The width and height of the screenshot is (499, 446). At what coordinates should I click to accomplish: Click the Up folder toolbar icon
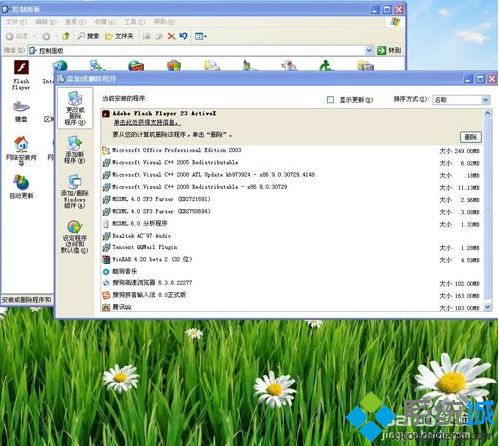(66, 36)
